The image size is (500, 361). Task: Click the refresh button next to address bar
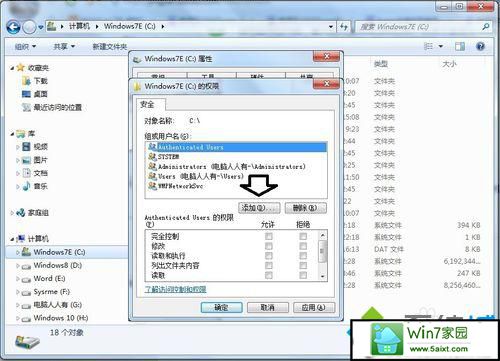(344, 27)
